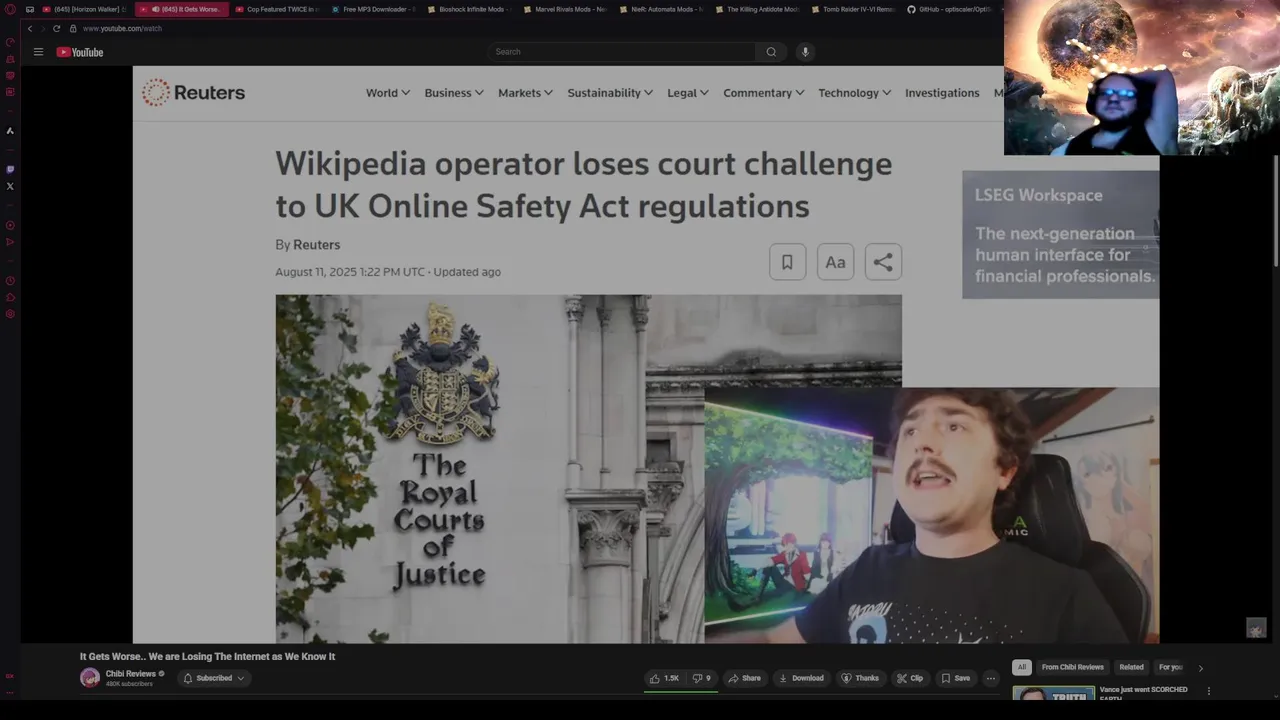This screenshot has width=1280, height=720.
Task: Switch to Marvel Rivals Mods tab
Action: (565, 9)
